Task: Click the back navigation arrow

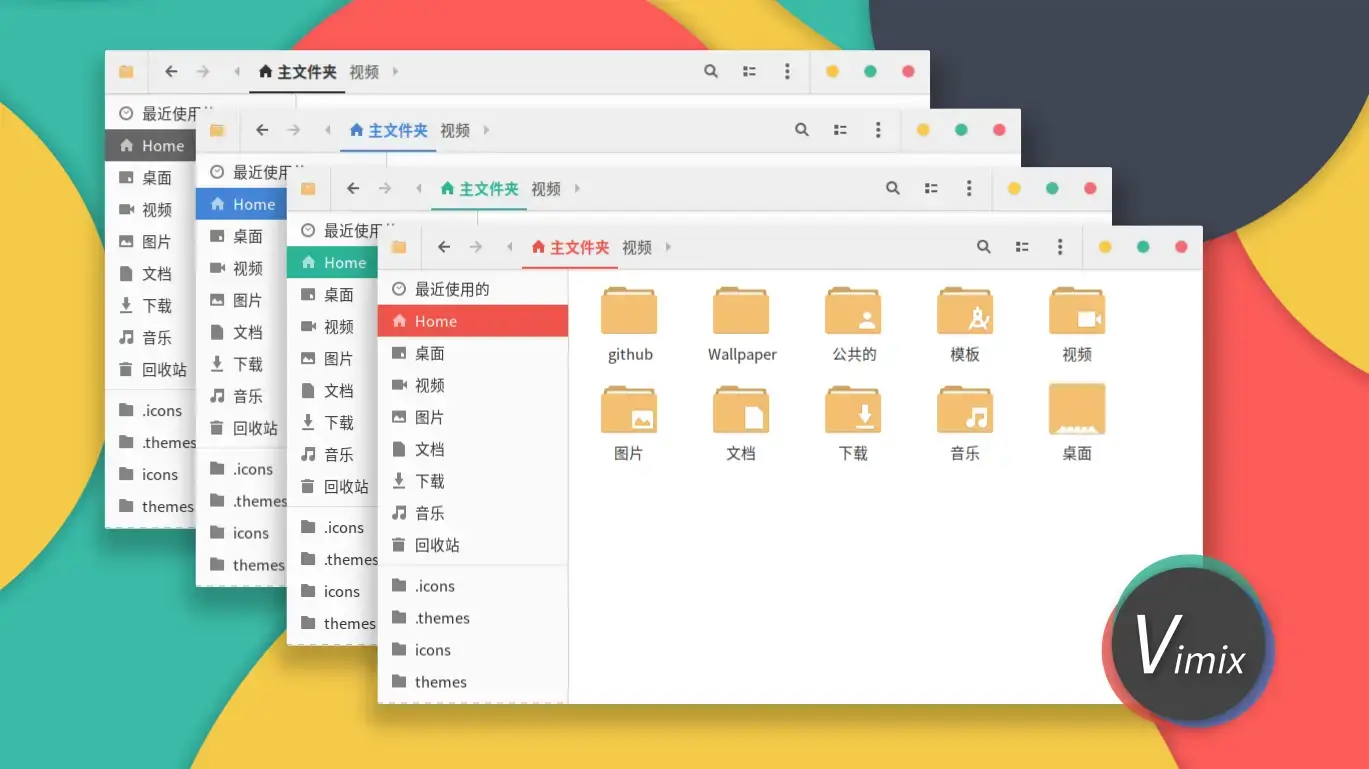Action: click(x=444, y=246)
